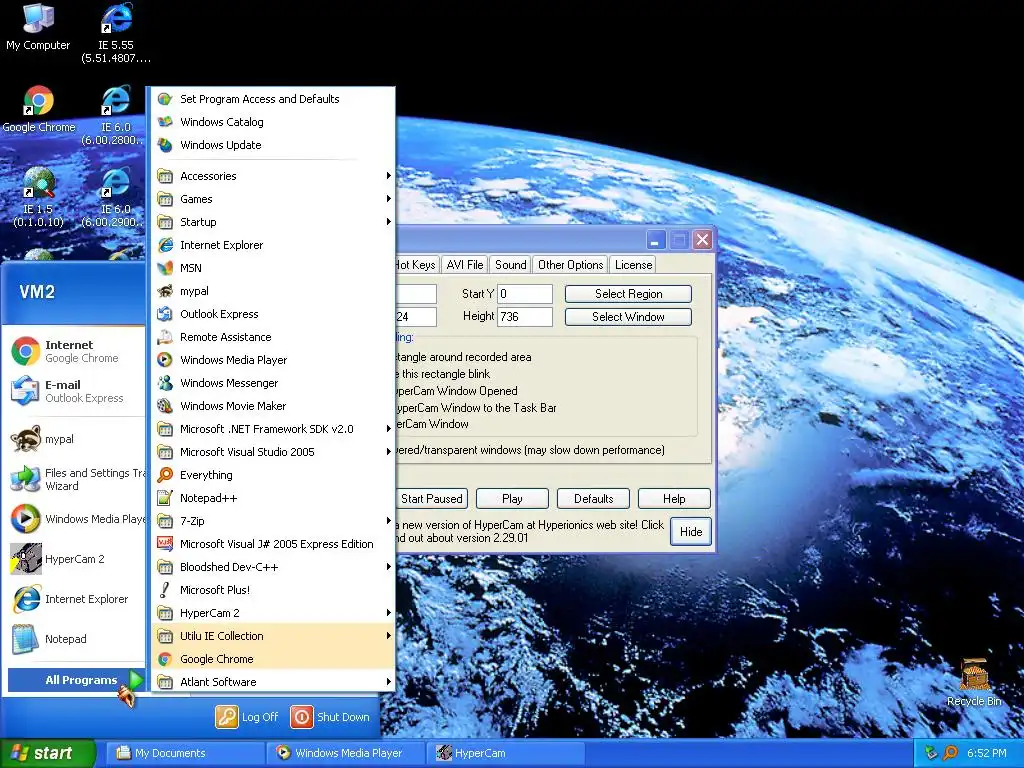Viewport: 1024px width, 768px height.
Task: Open My Computer desktop icon
Action: [x=38, y=27]
